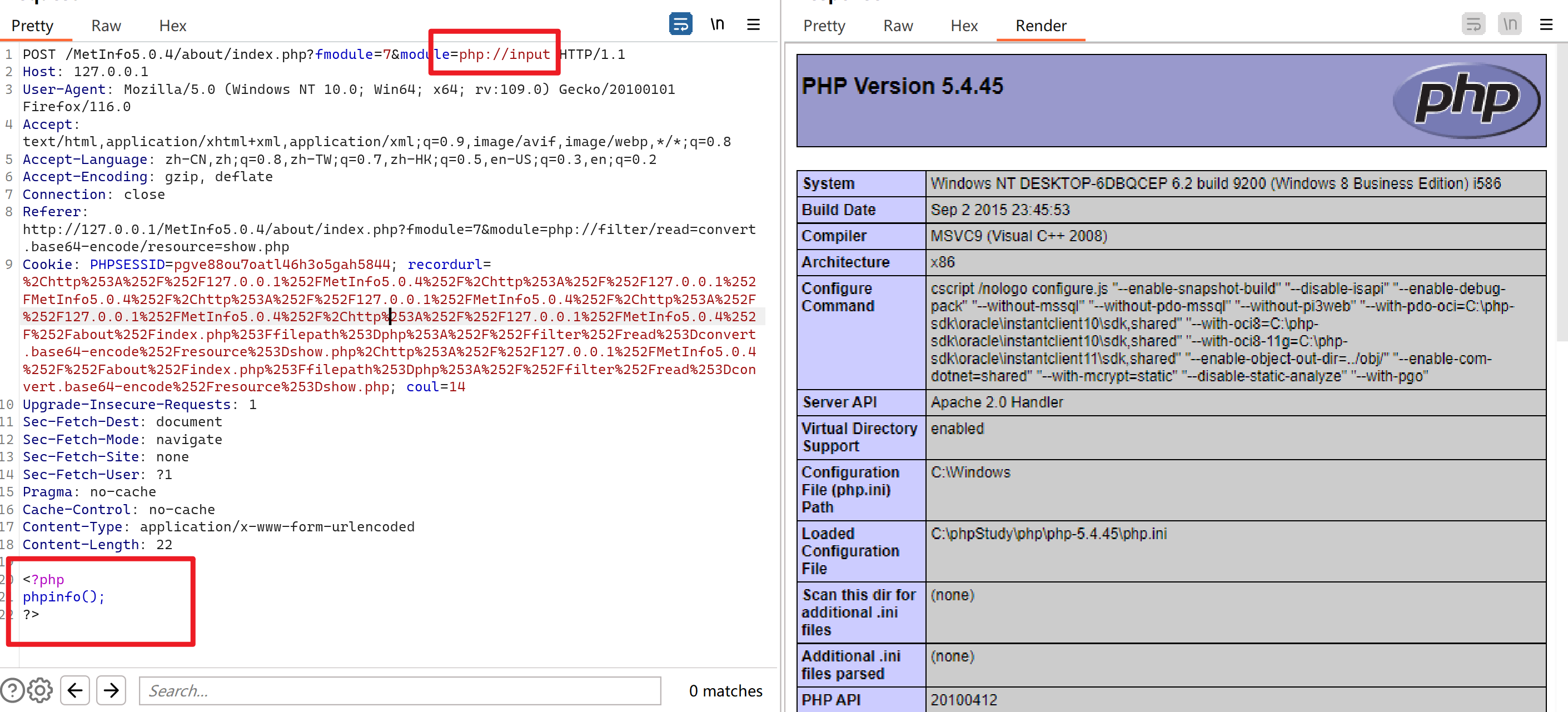Image resolution: width=1568 pixels, height=712 pixels.
Task: Click 'MSVC9 (Visual C++ 2008)' value
Action: click(x=1018, y=236)
